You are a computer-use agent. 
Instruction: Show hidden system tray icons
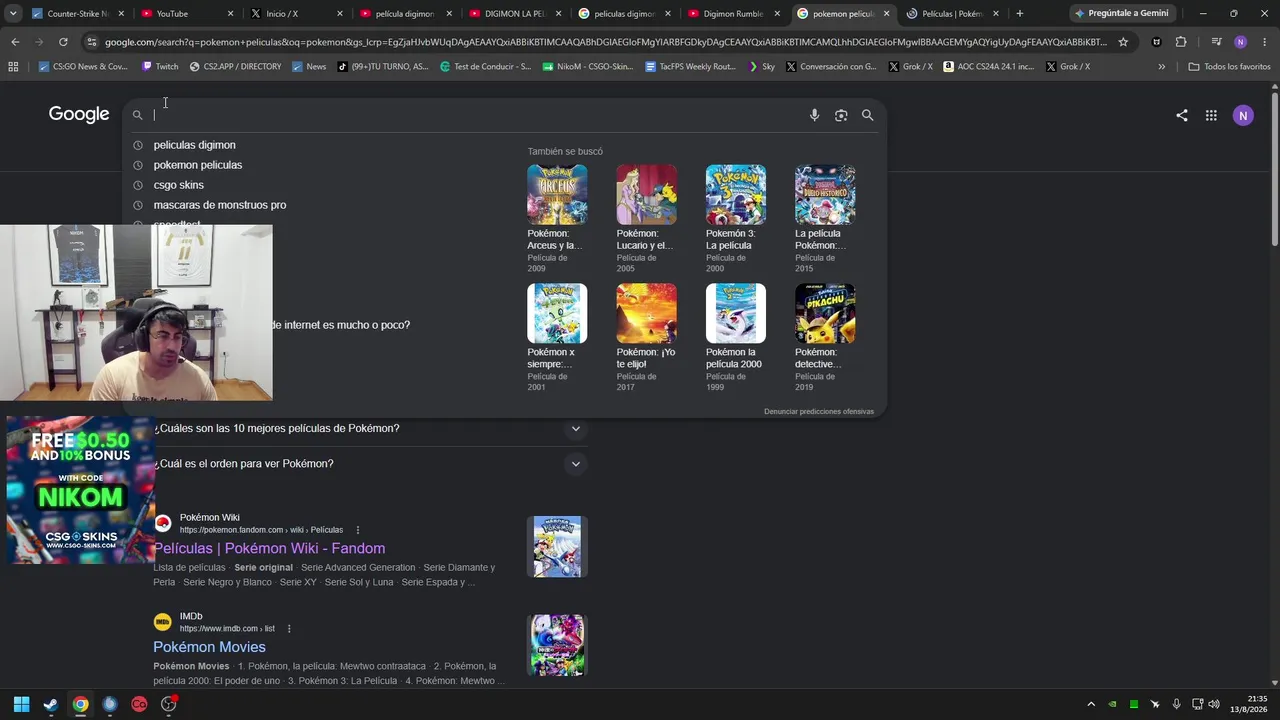[1091, 704]
